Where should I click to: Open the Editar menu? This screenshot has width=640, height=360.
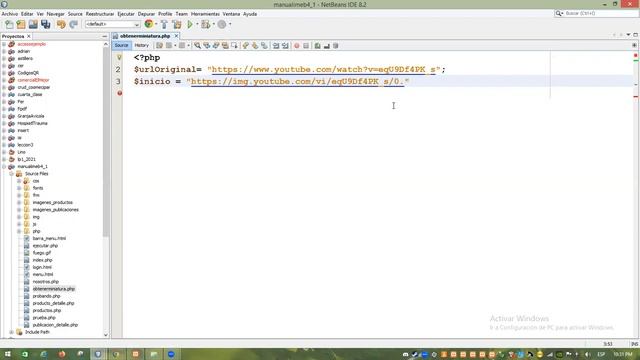pos(27,14)
